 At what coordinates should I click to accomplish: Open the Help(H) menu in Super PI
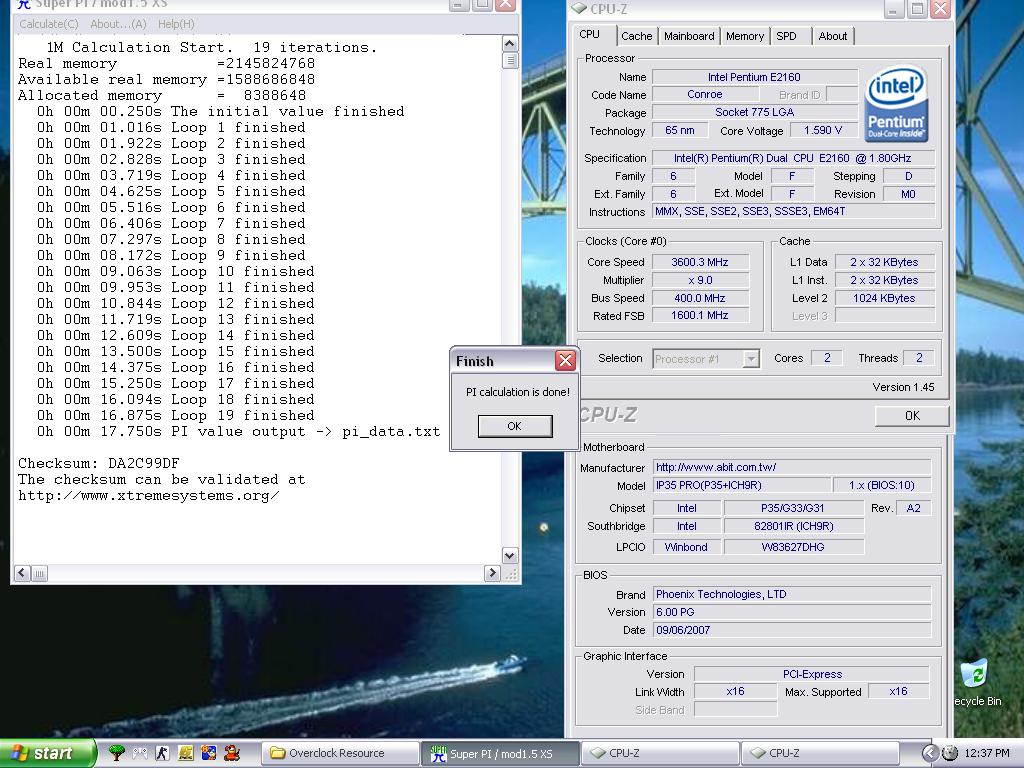176,24
